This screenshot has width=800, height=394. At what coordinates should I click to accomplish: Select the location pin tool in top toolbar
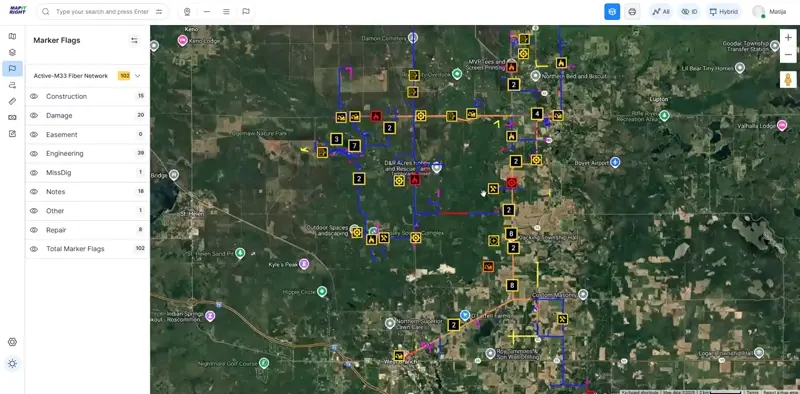[187, 11]
